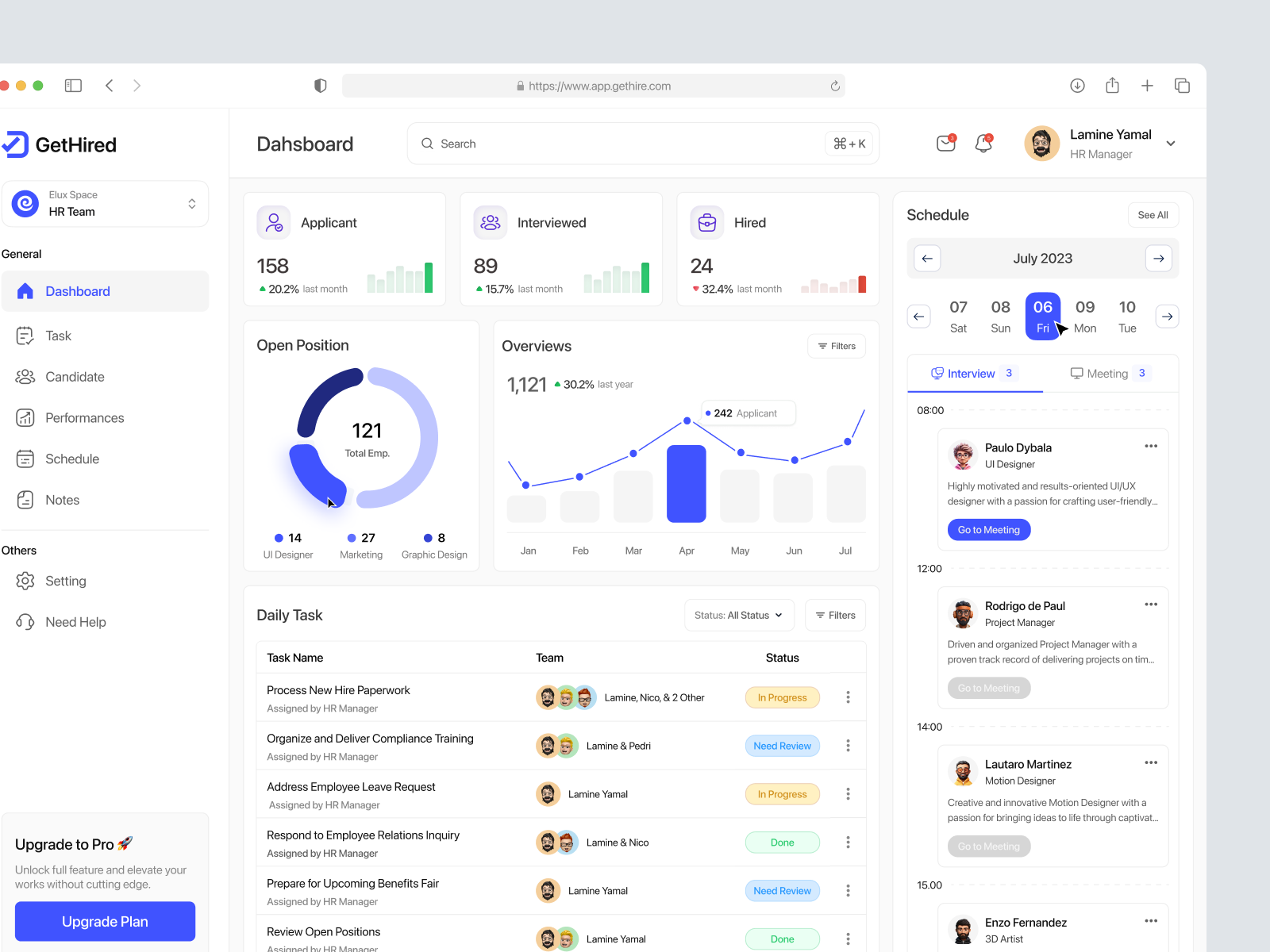Open the Status: All Status dropdown
The image size is (1270, 952).
point(737,615)
